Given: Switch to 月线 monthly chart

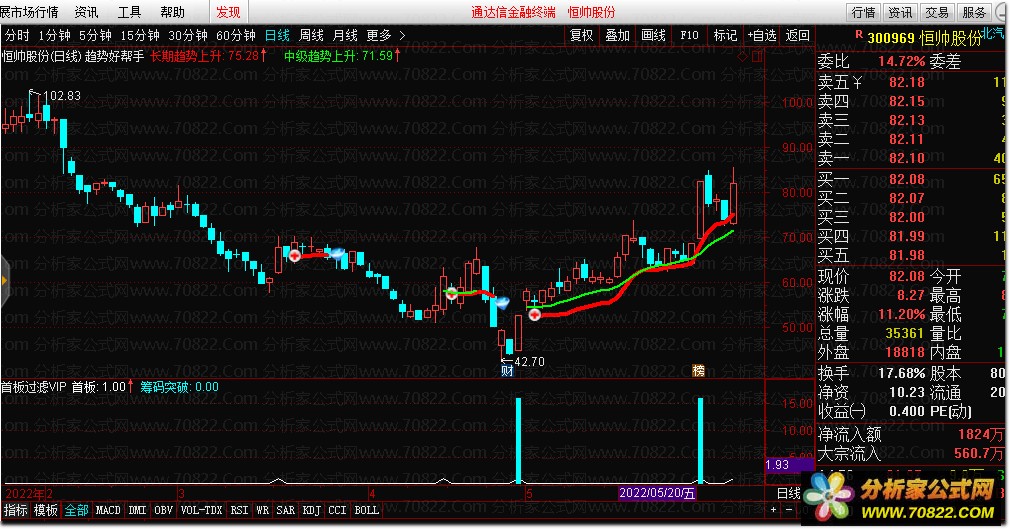Looking at the screenshot, I should (345, 35).
